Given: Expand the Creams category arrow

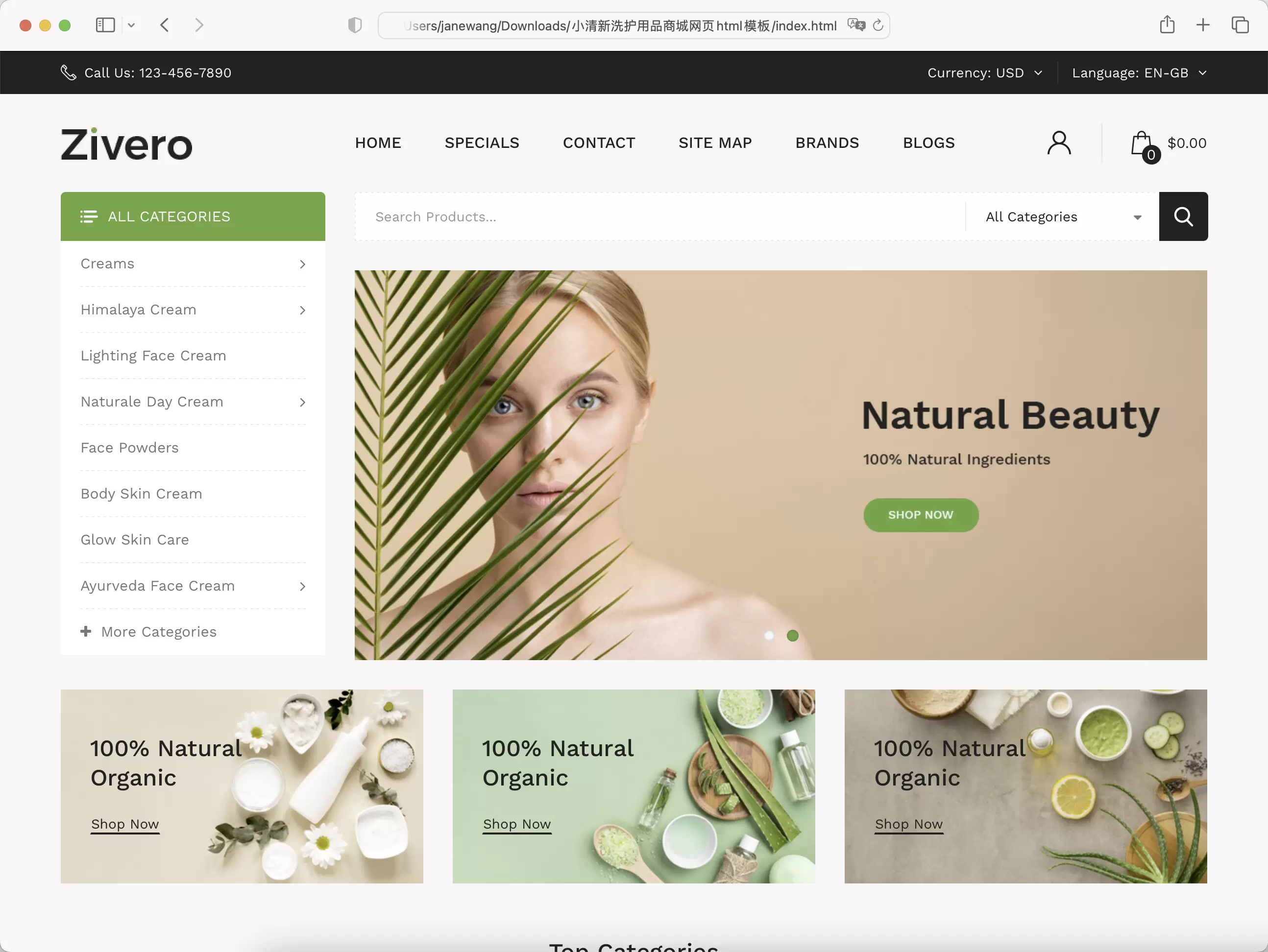Looking at the screenshot, I should pyautogui.click(x=302, y=263).
